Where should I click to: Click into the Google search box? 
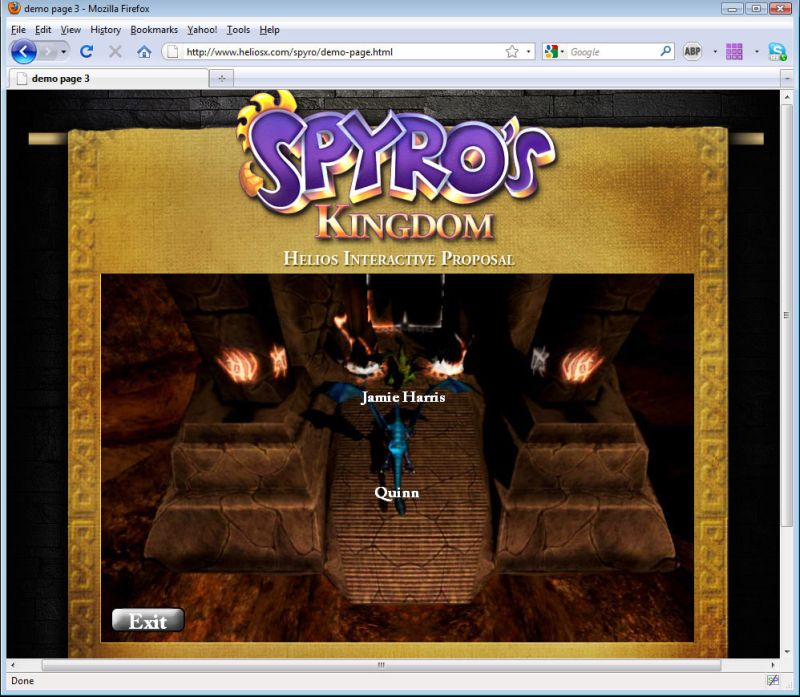612,52
